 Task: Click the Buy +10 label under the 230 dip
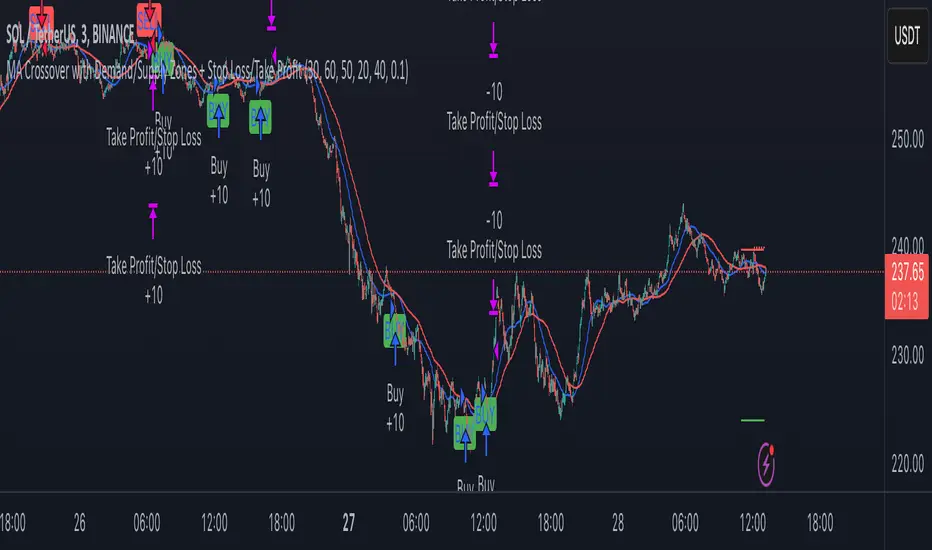(395, 408)
